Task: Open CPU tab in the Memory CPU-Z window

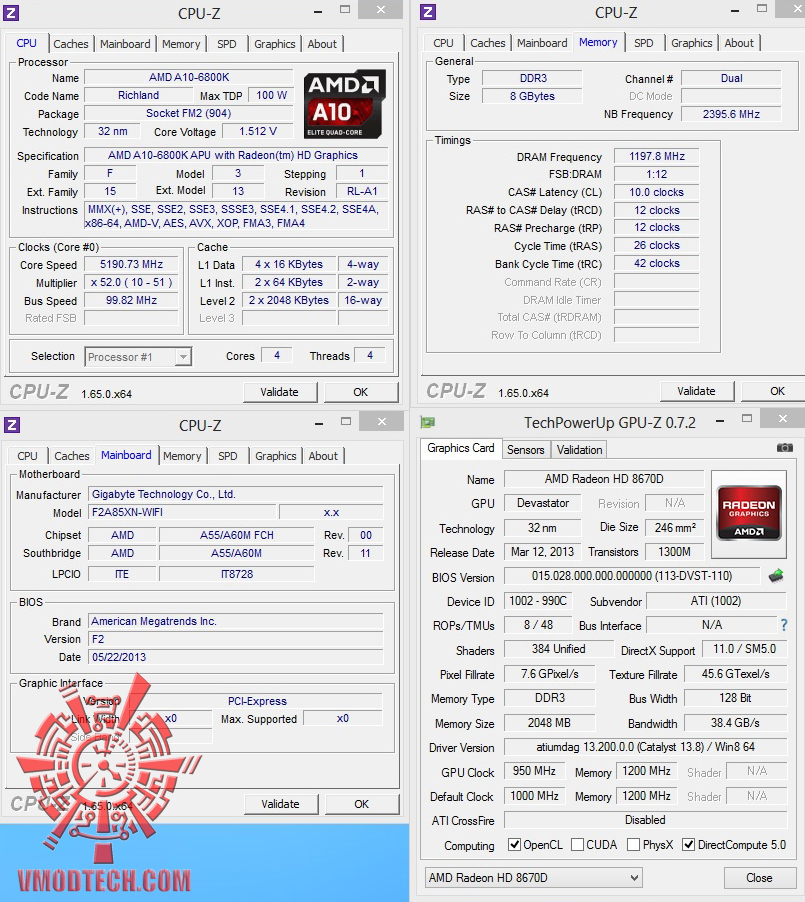Action: coord(443,43)
